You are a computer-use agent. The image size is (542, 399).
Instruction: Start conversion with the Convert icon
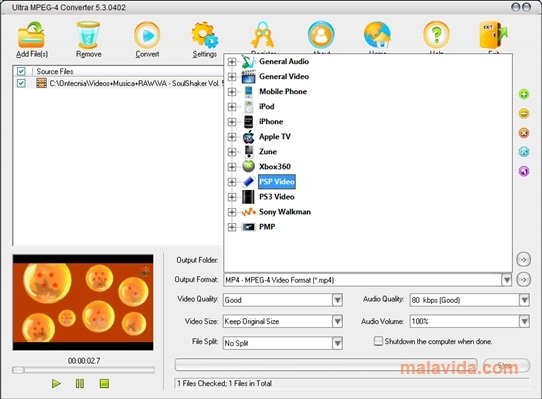click(x=147, y=35)
